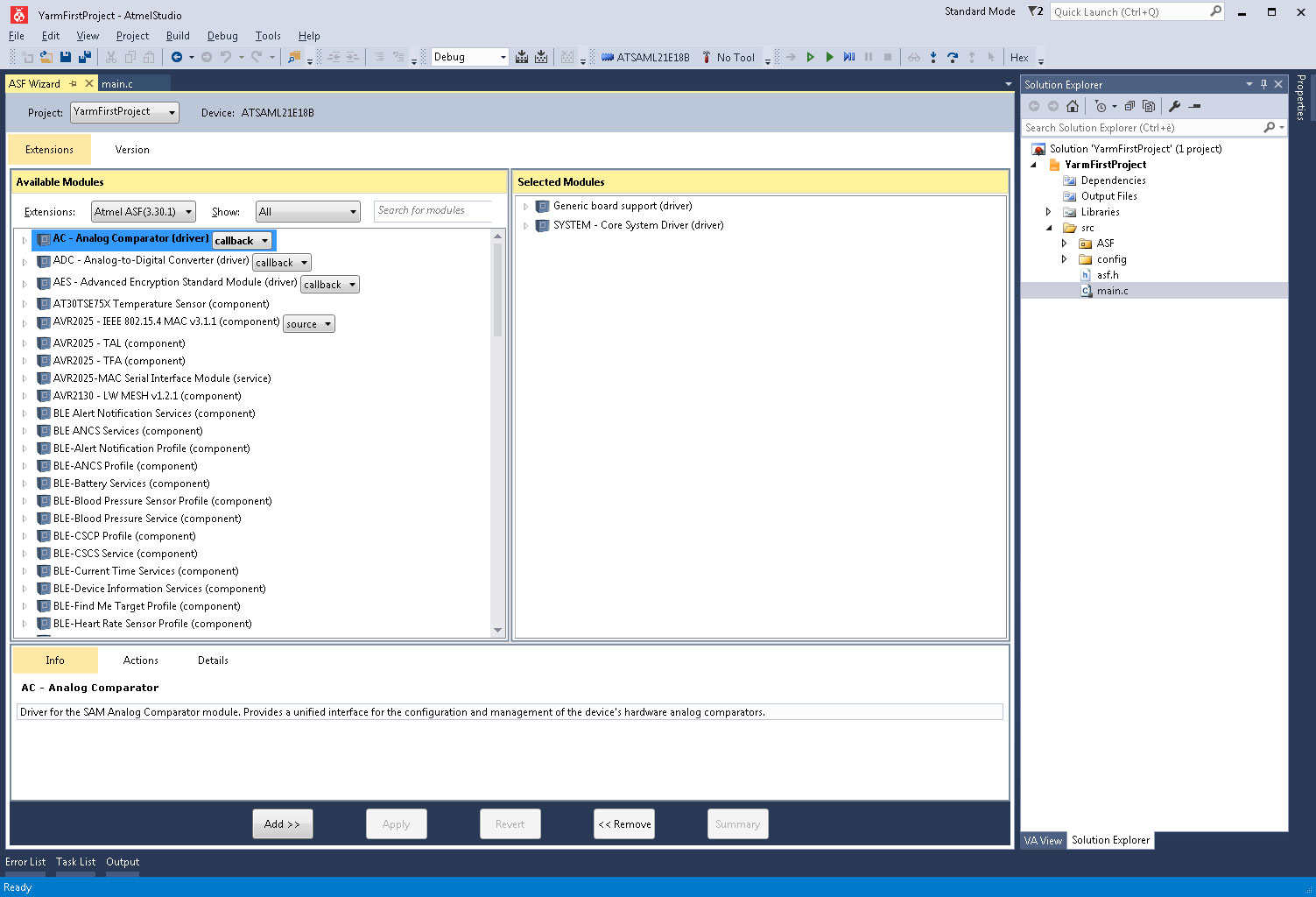The height and width of the screenshot is (897, 1316).
Task: Pin the Solution Explorer panel
Action: click(1263, 84)
